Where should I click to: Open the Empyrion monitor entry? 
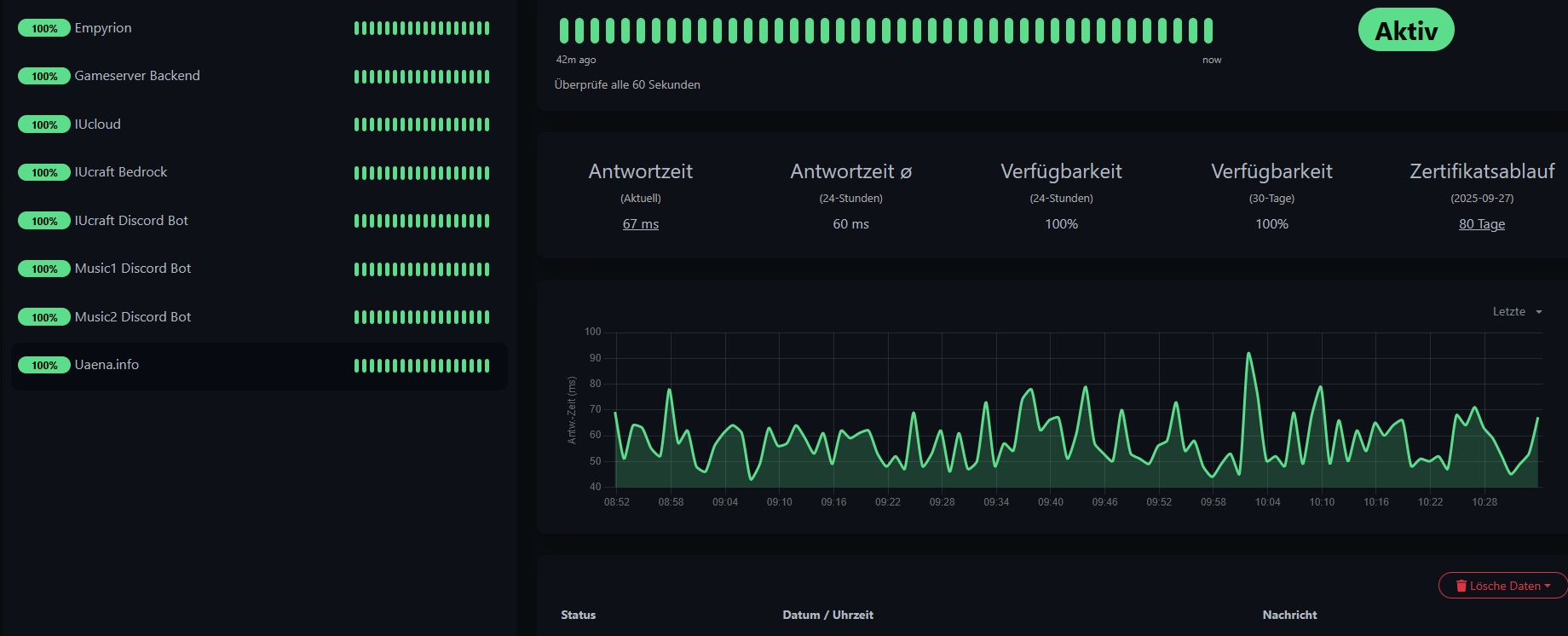tap(103, 28)
